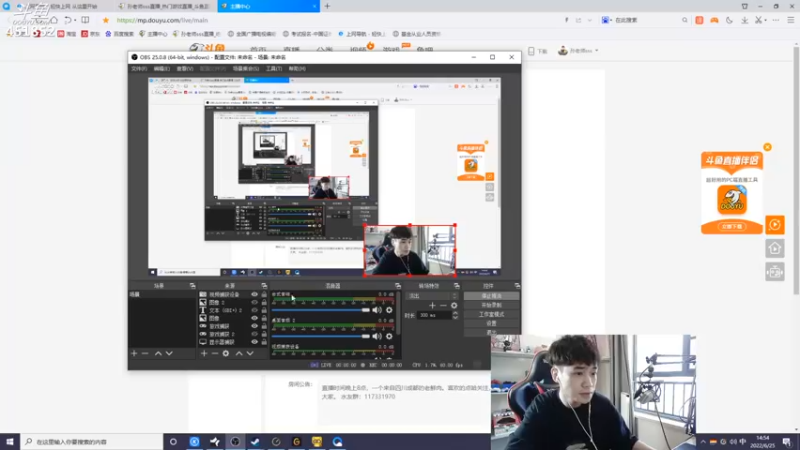Toggle browser night mode moon icon

point(729,20)
